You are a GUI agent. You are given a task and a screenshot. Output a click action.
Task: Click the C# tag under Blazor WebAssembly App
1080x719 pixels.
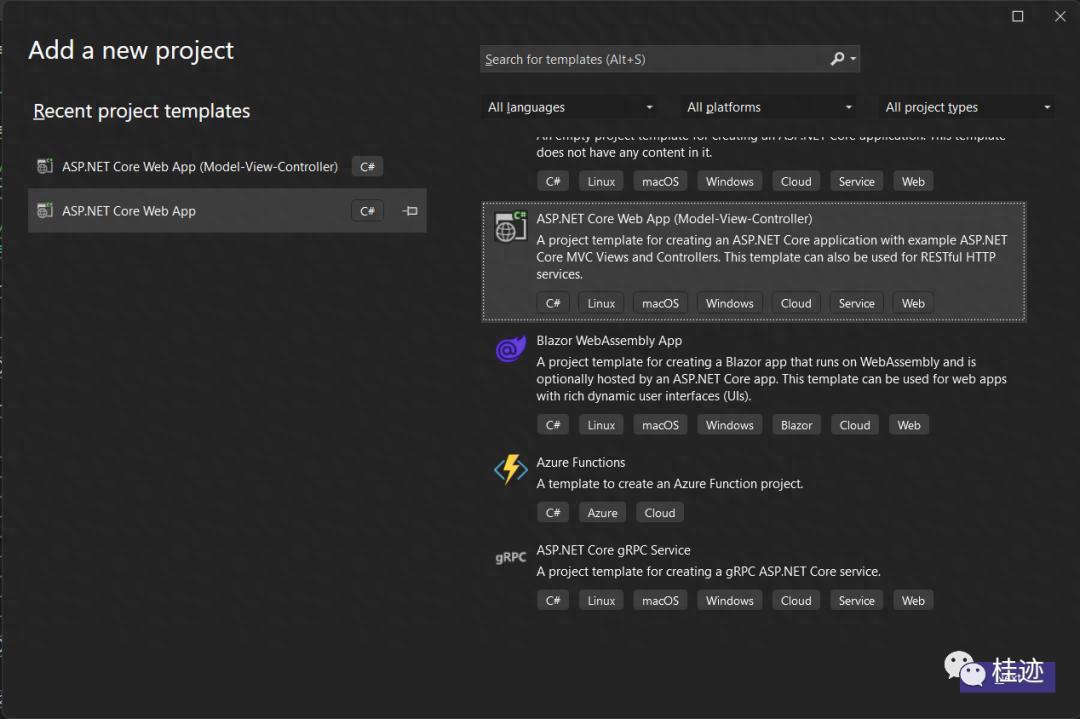click(553, 425)
